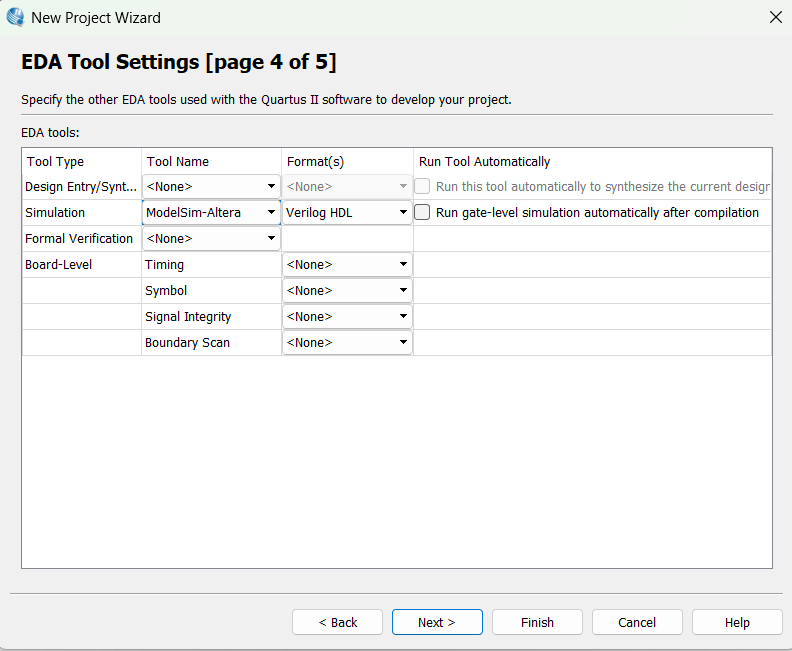This screenshot has height=651, width=792.
Task: Select the Formal Verification tool type cell
Action: pos(82,238)
